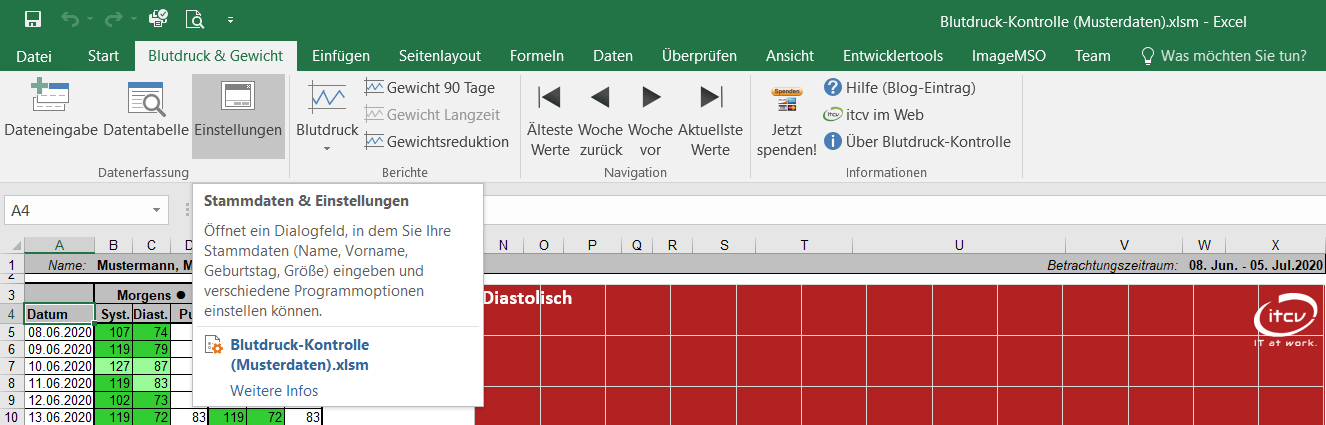Open the Team tab
Screen dimensions: 1326x425
(x=1093, y=56)
